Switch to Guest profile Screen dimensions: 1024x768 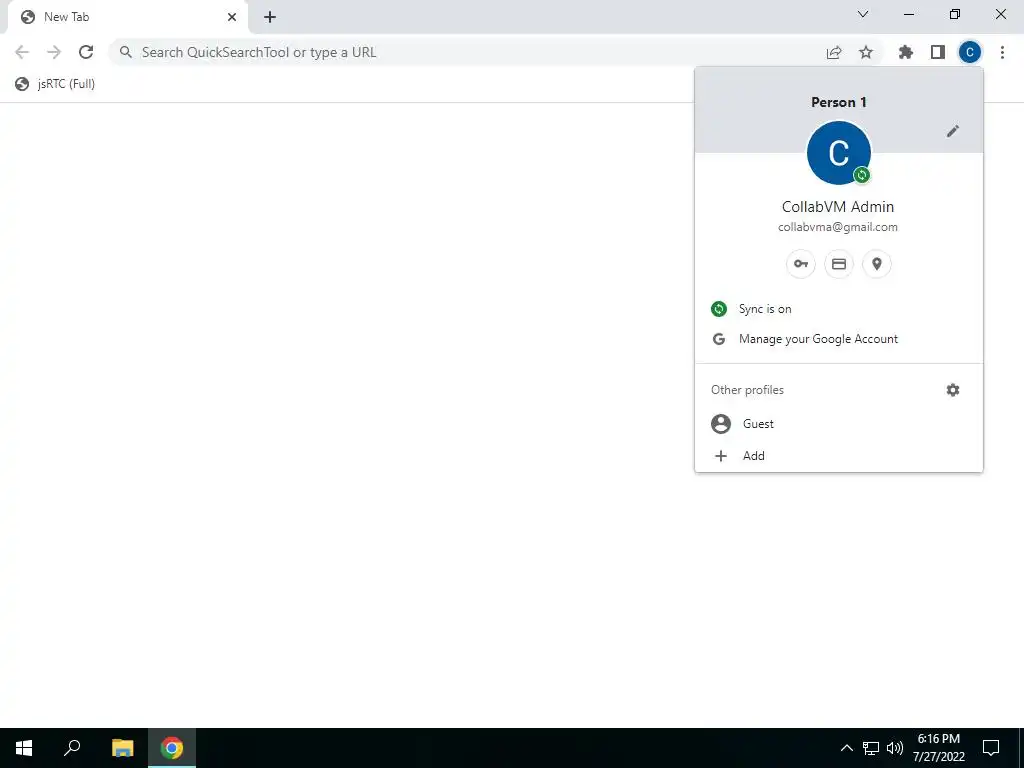point(839,424)
